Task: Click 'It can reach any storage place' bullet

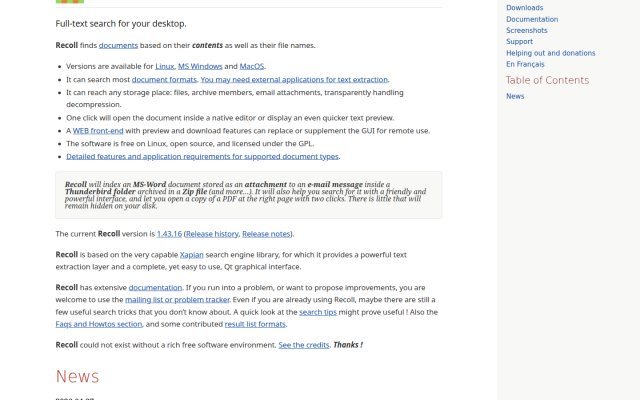Action: [235, 98]
